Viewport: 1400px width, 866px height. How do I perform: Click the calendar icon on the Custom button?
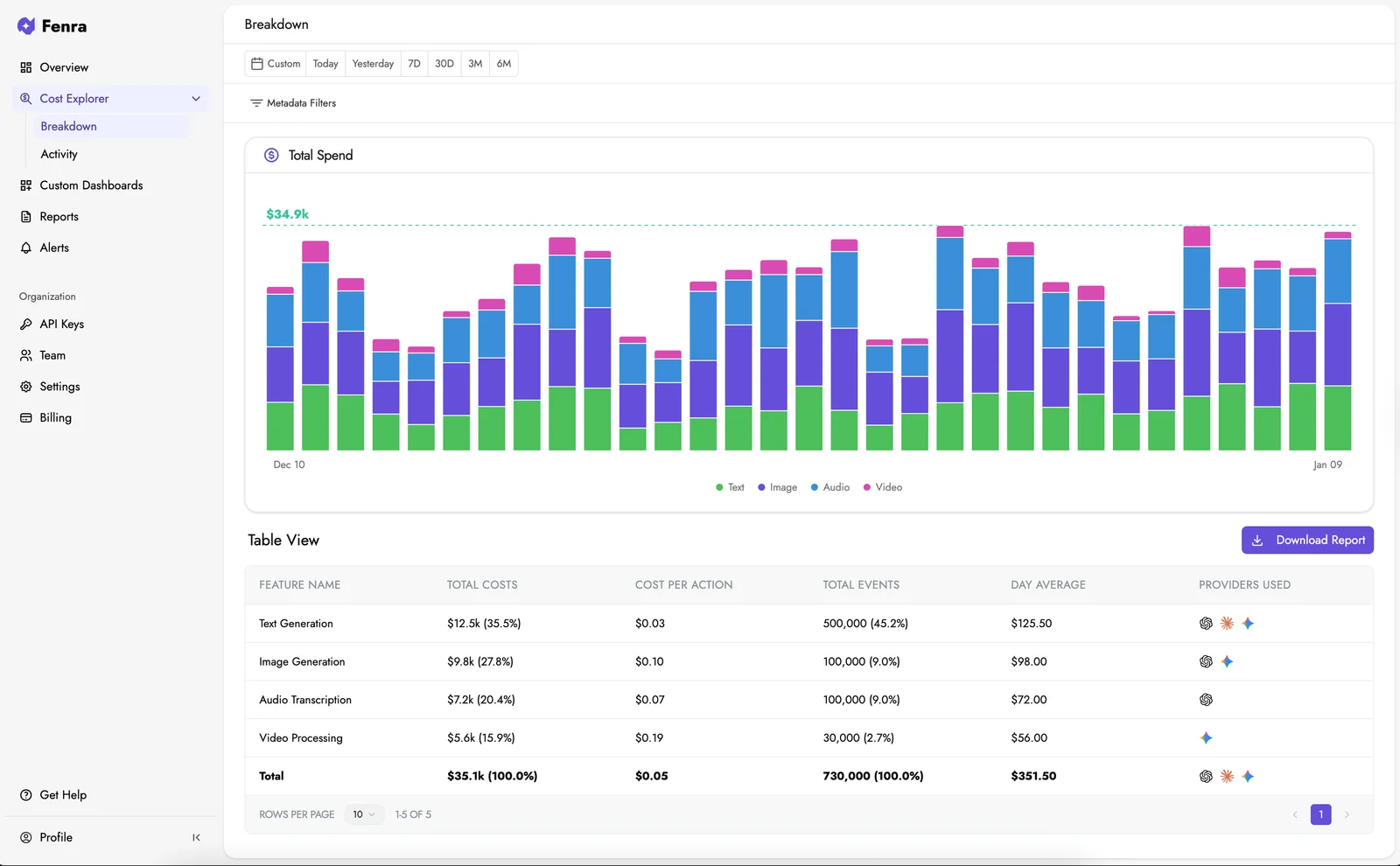pos(257,63)
